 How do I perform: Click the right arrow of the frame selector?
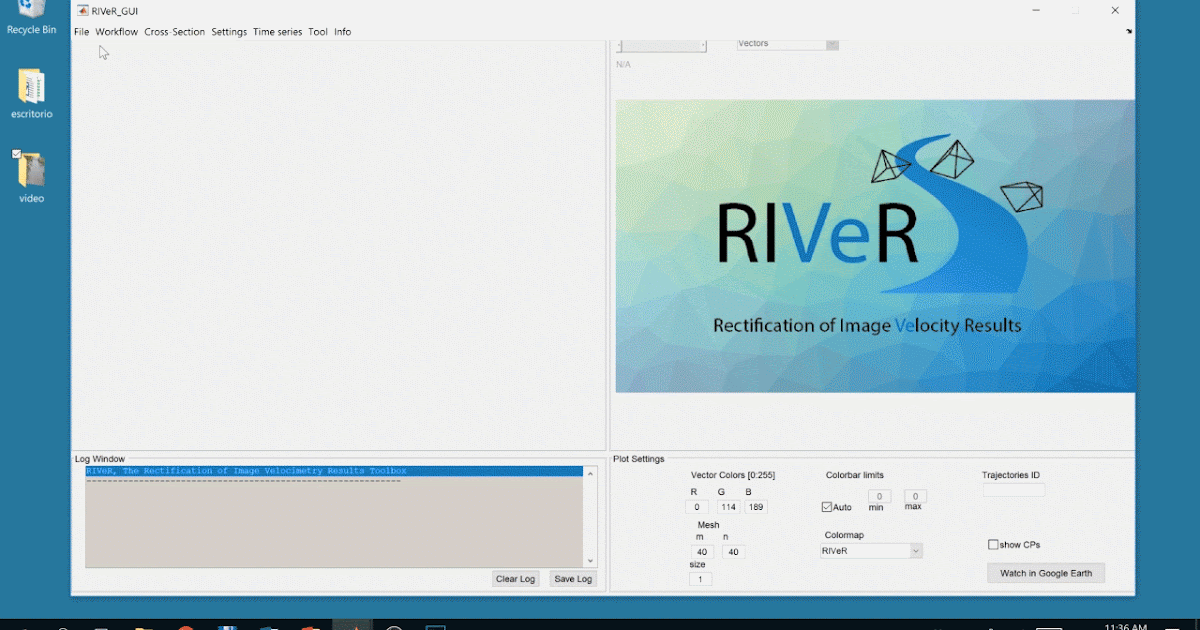[x=703, y=44]
